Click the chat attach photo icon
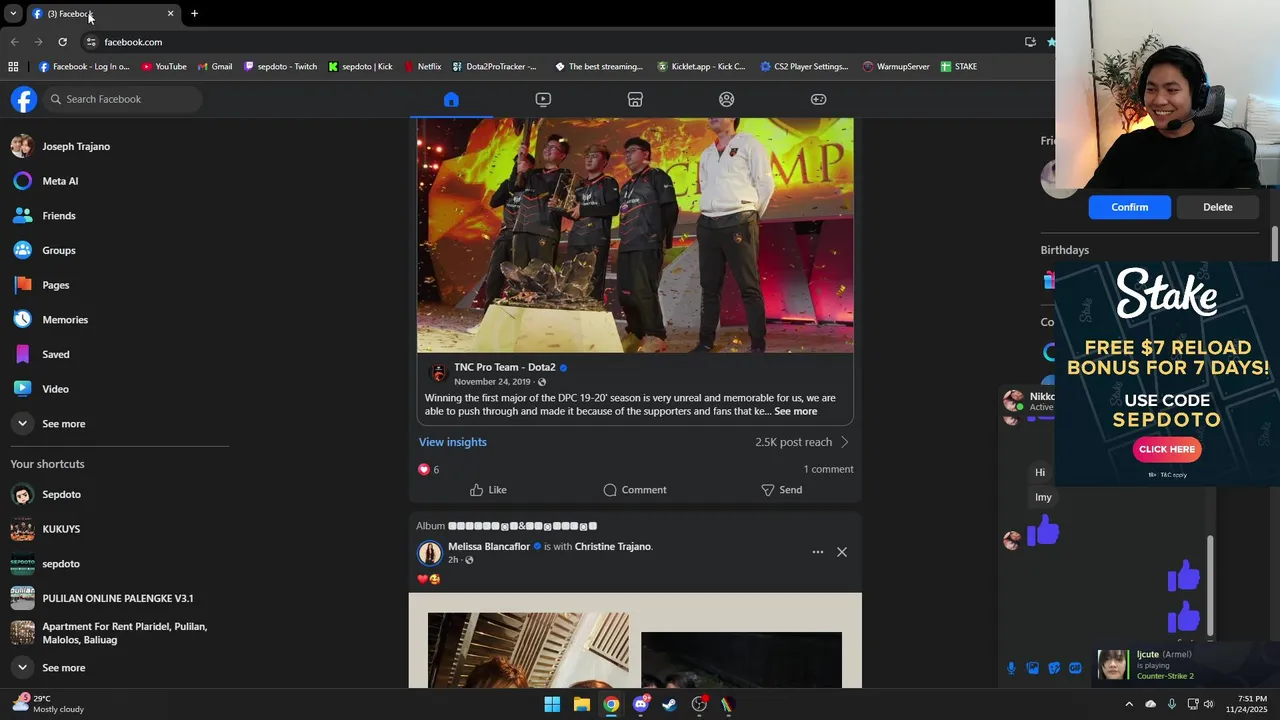The image size is (1280, 720). 1033,668
